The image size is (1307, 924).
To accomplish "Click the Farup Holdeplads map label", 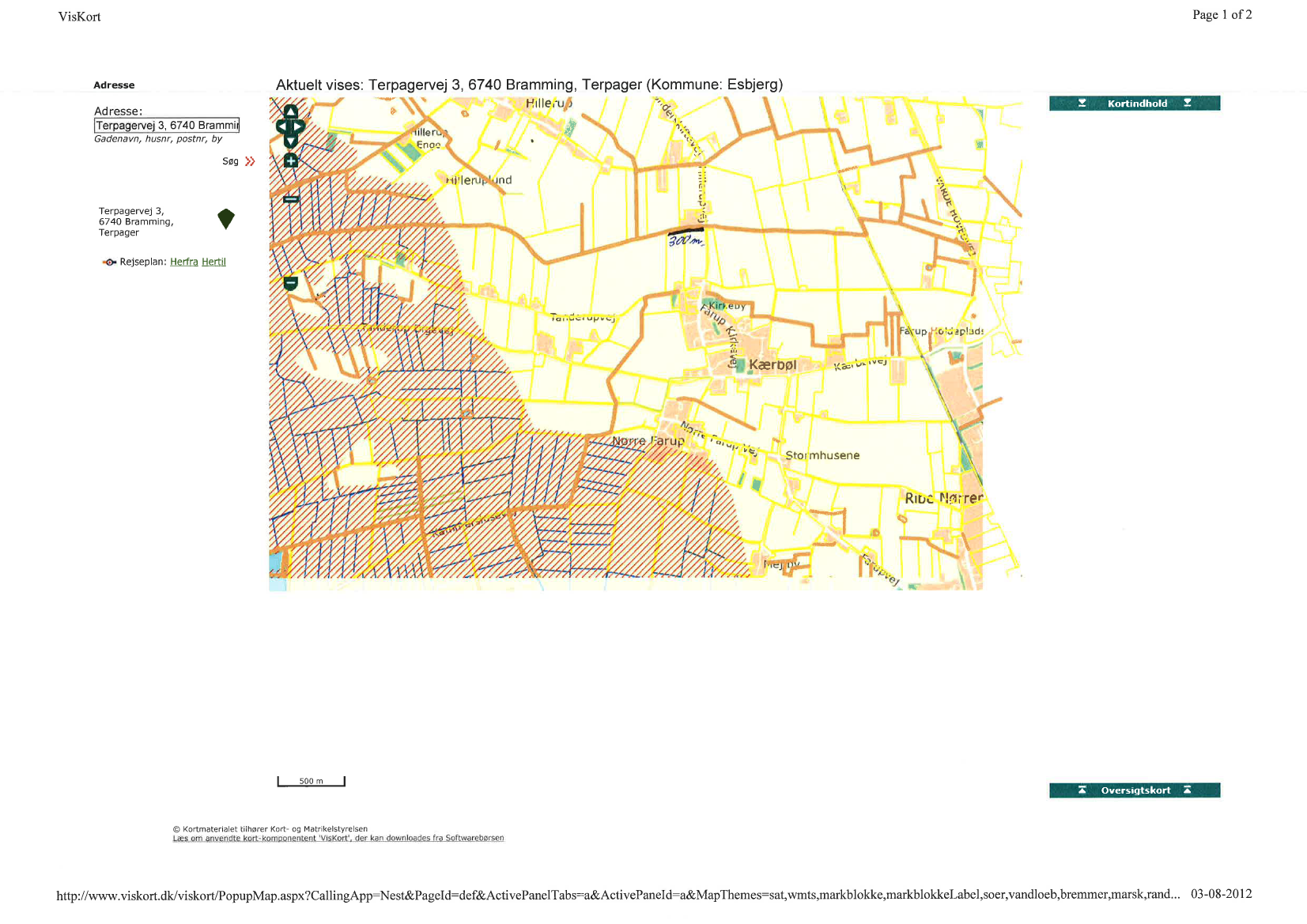I will pyautogui.click(x=942, y=331).
